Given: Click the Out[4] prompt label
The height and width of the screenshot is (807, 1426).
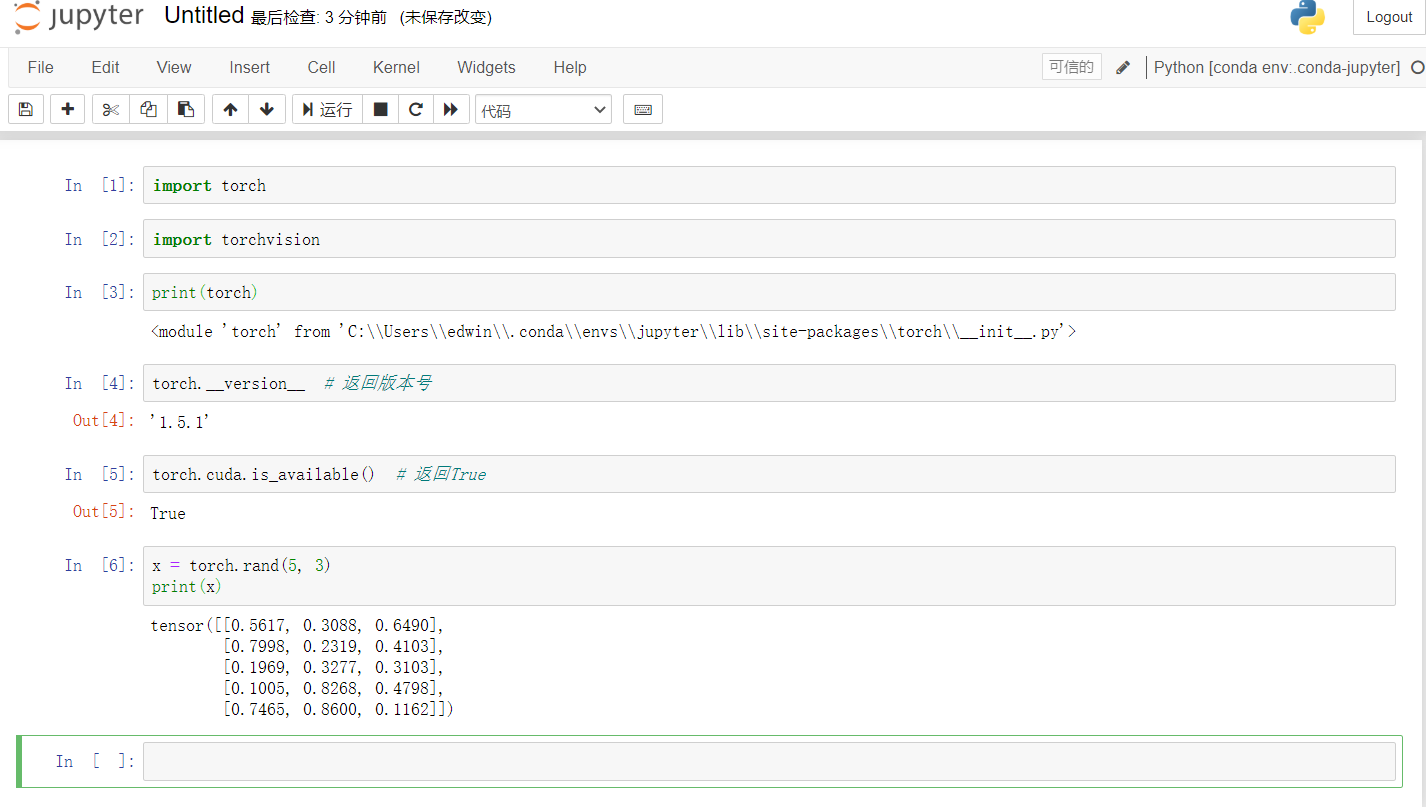Looking at the screenshot, I should point(101,420).
